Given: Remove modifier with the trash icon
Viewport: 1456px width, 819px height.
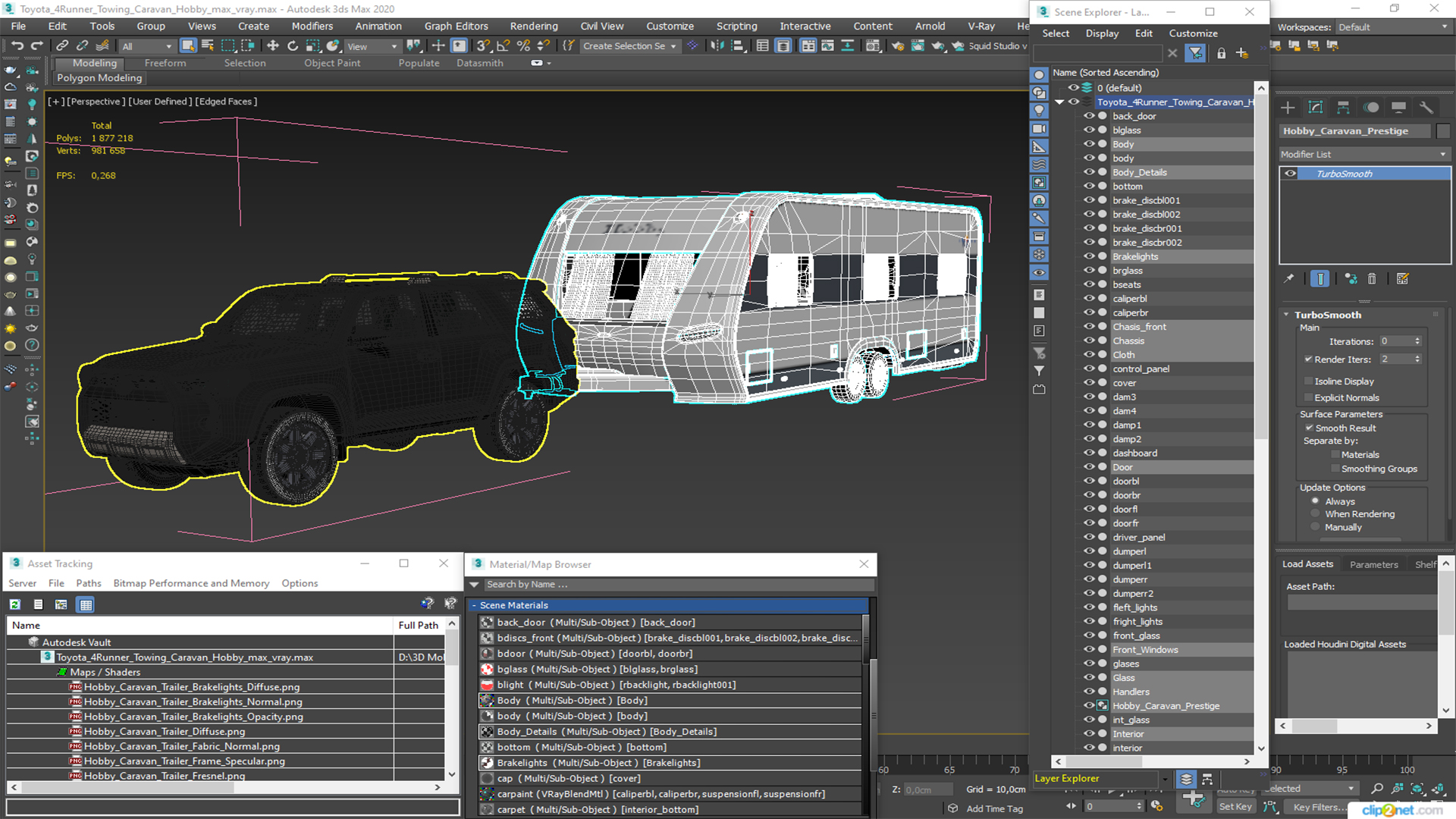Looking at the screenshot, I should click(1372, 279).
